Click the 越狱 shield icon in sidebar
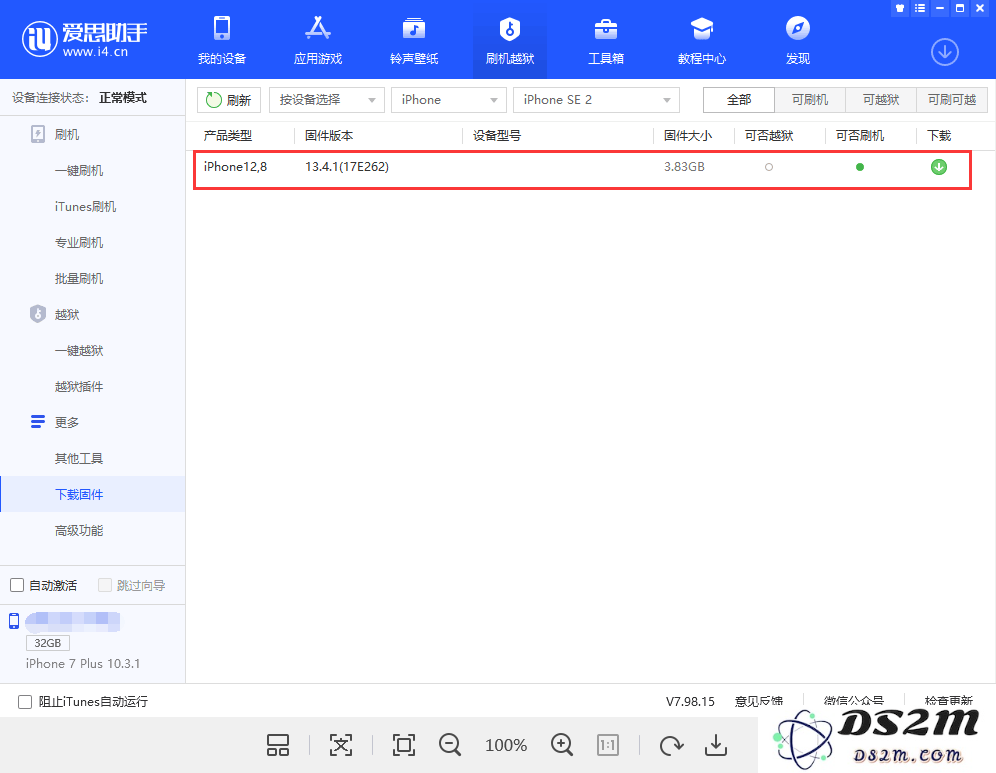The height and width of the screenshot is (773, 996). [37, 314]
